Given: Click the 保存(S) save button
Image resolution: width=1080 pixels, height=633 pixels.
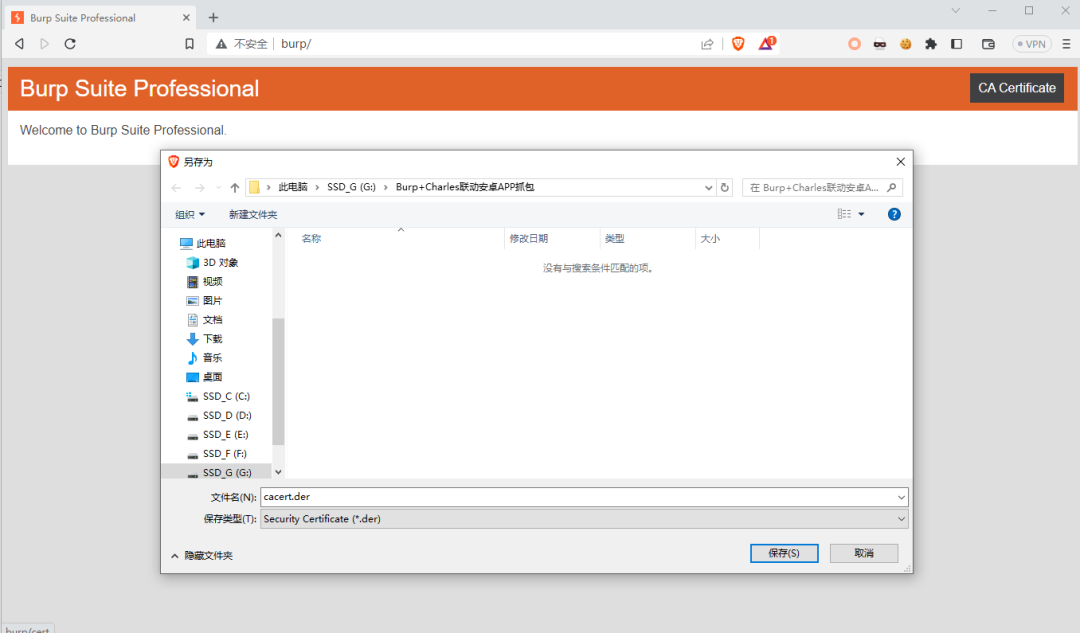Looking at the screenshot, I should [784, 553].
